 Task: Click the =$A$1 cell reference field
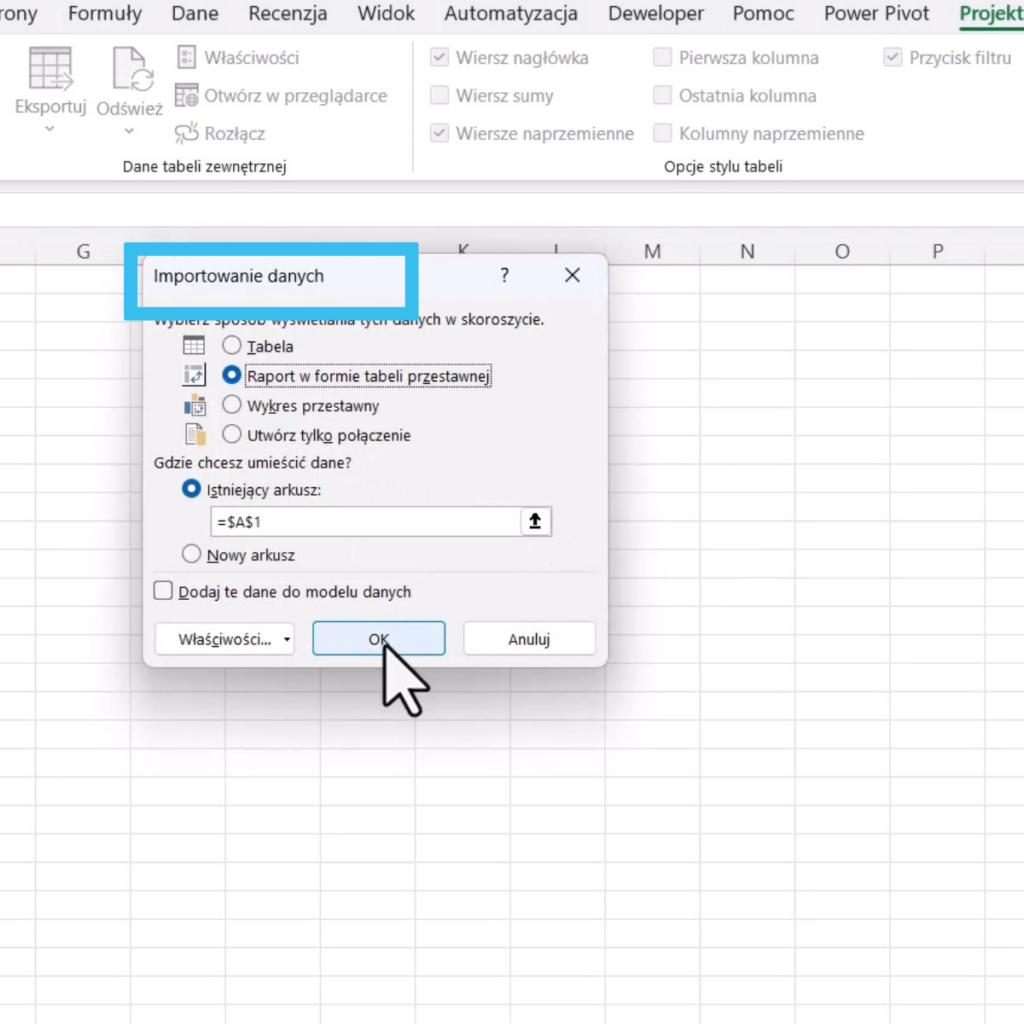(x=365, y=521)
